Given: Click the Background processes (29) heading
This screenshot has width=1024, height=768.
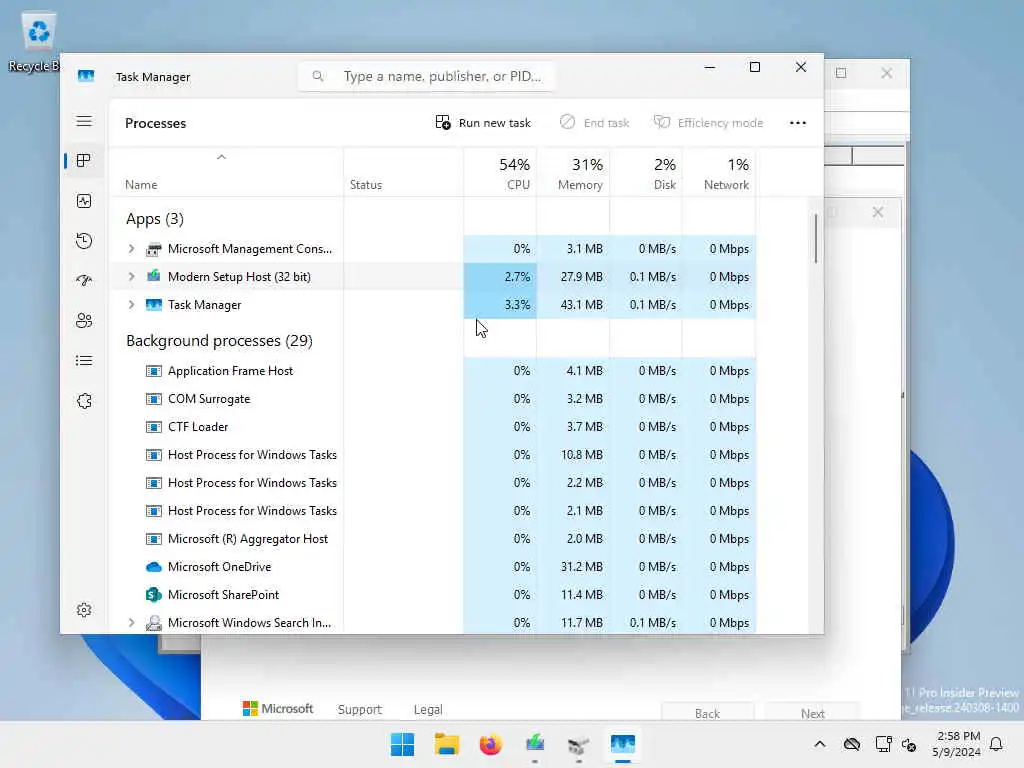Looking at the screenshot, I should coord(219,341).
